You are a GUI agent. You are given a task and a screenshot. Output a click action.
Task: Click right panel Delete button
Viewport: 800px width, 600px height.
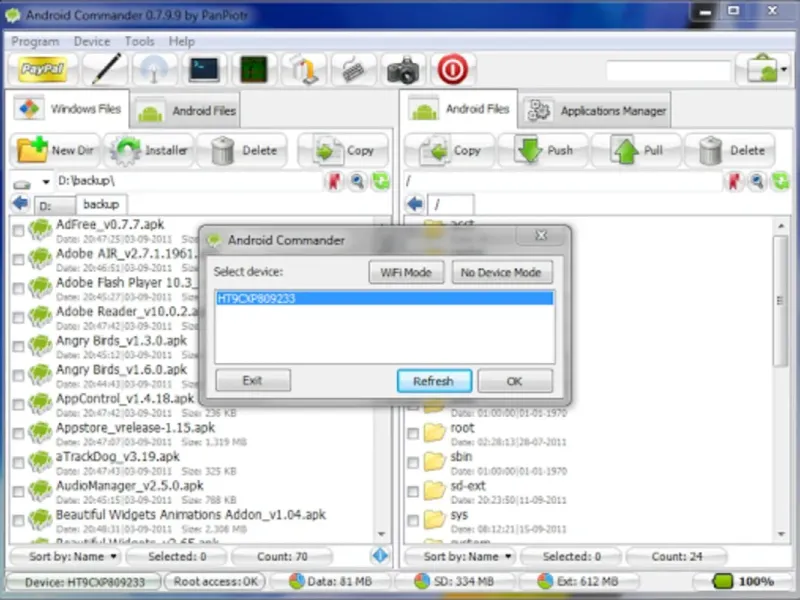pos(731,151)
